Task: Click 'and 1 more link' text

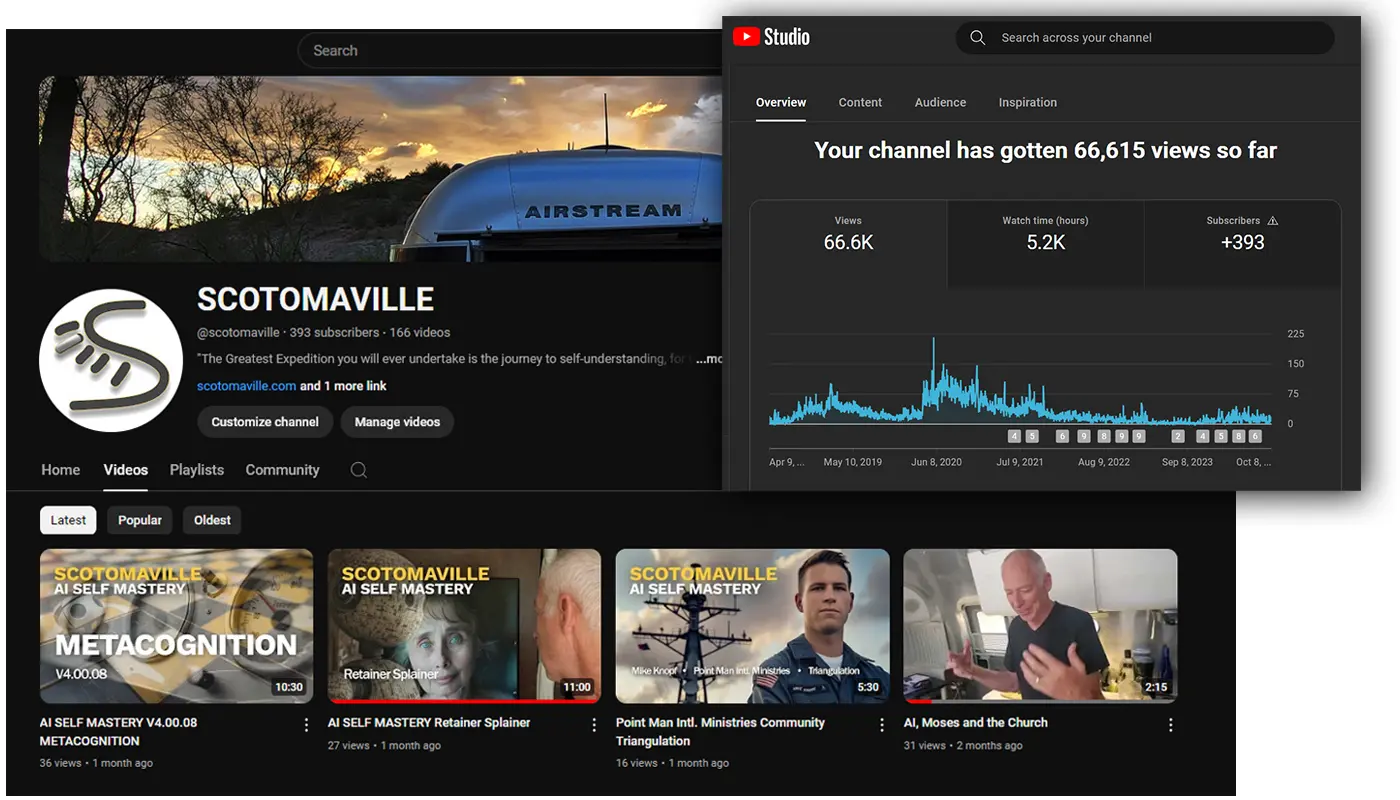Action: point(343,386)
